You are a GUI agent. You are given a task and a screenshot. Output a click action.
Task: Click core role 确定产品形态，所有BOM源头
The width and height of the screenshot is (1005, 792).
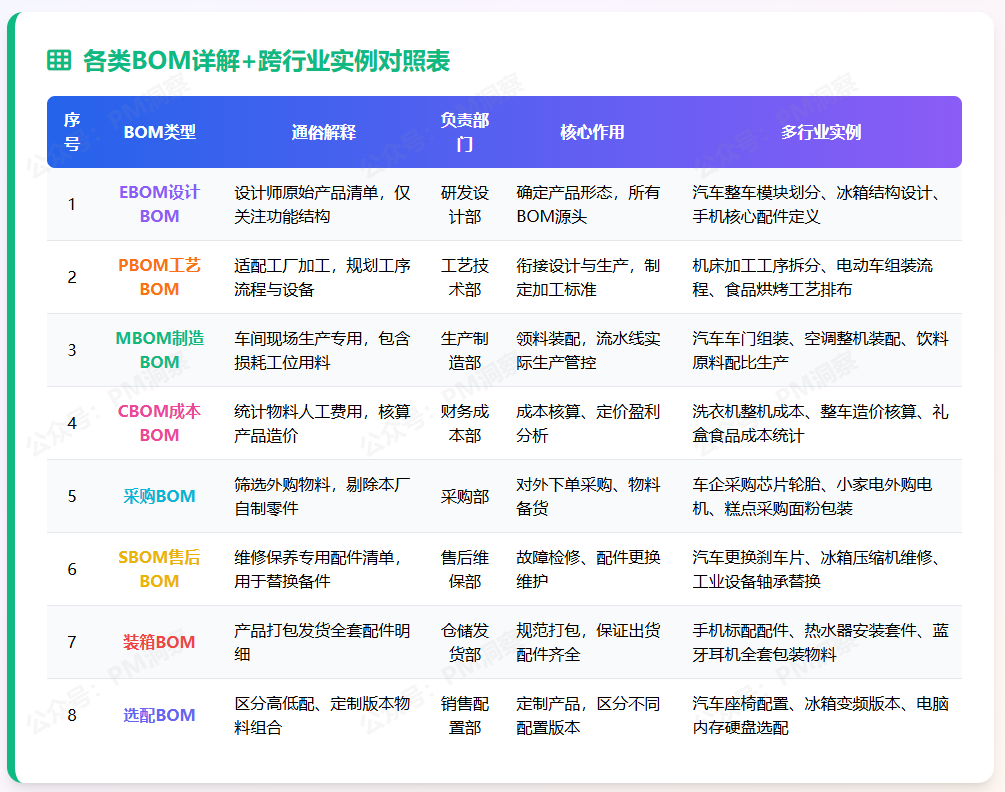588,204
